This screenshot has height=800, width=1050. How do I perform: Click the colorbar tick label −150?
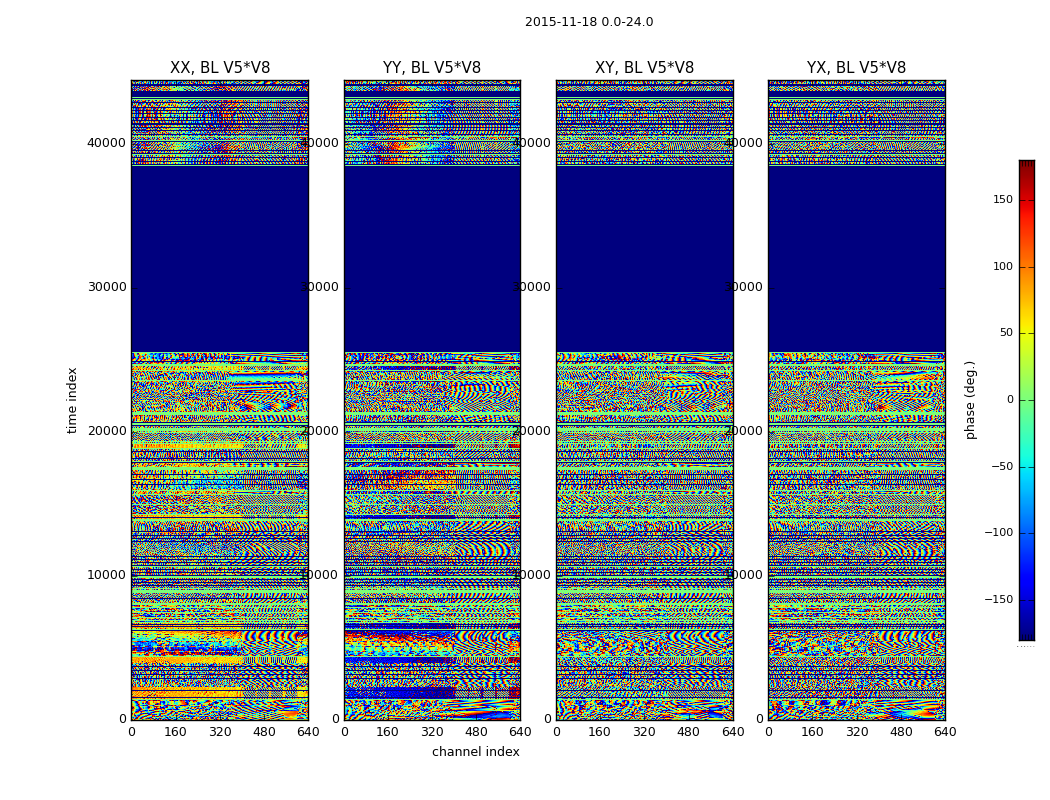coord(999,600)
